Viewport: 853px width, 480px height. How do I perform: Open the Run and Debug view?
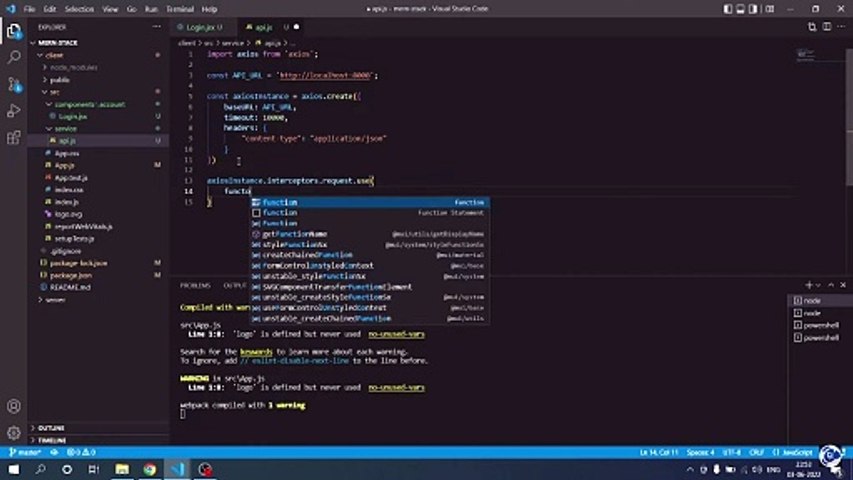(x=14, y=110)
